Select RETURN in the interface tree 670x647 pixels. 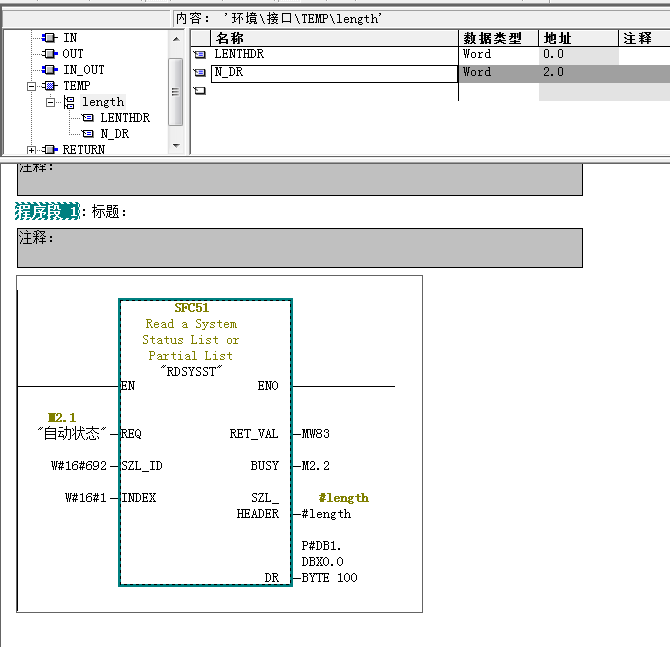point(84,150)
